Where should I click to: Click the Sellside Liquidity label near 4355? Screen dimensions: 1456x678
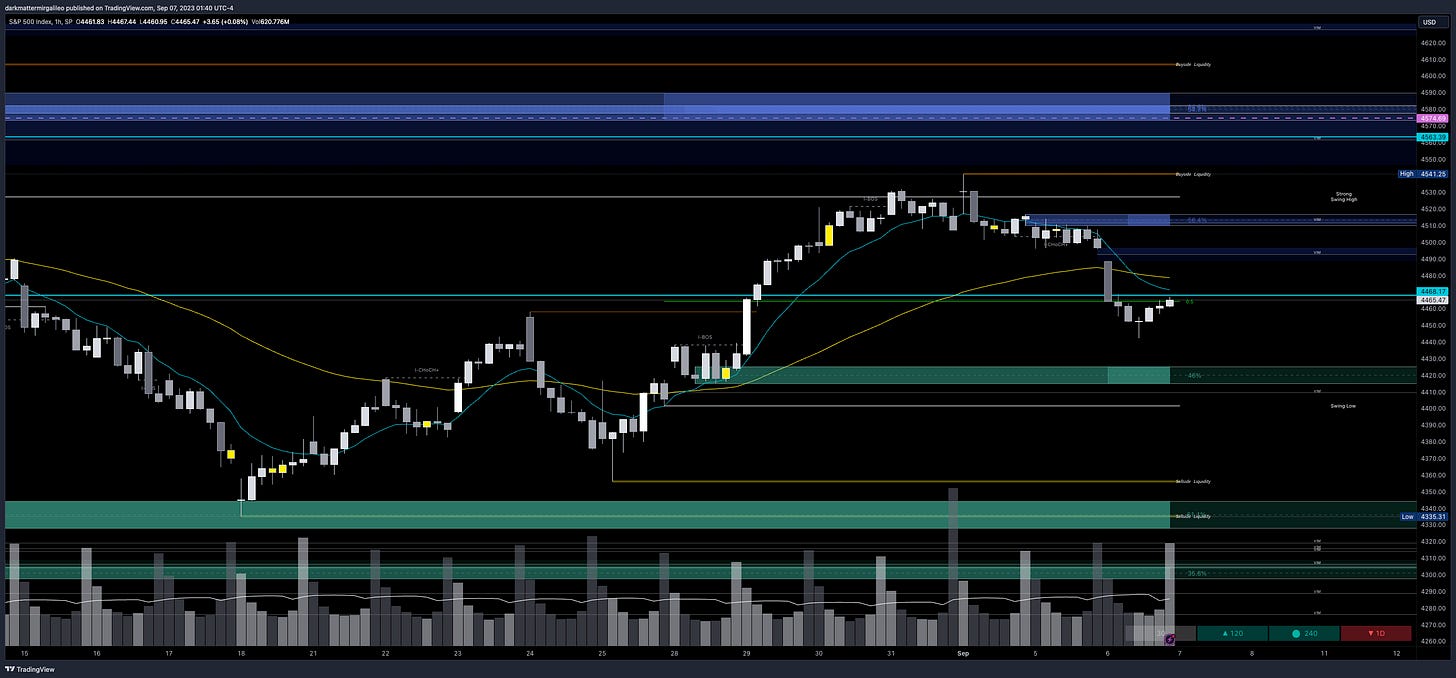(1193, 481)
